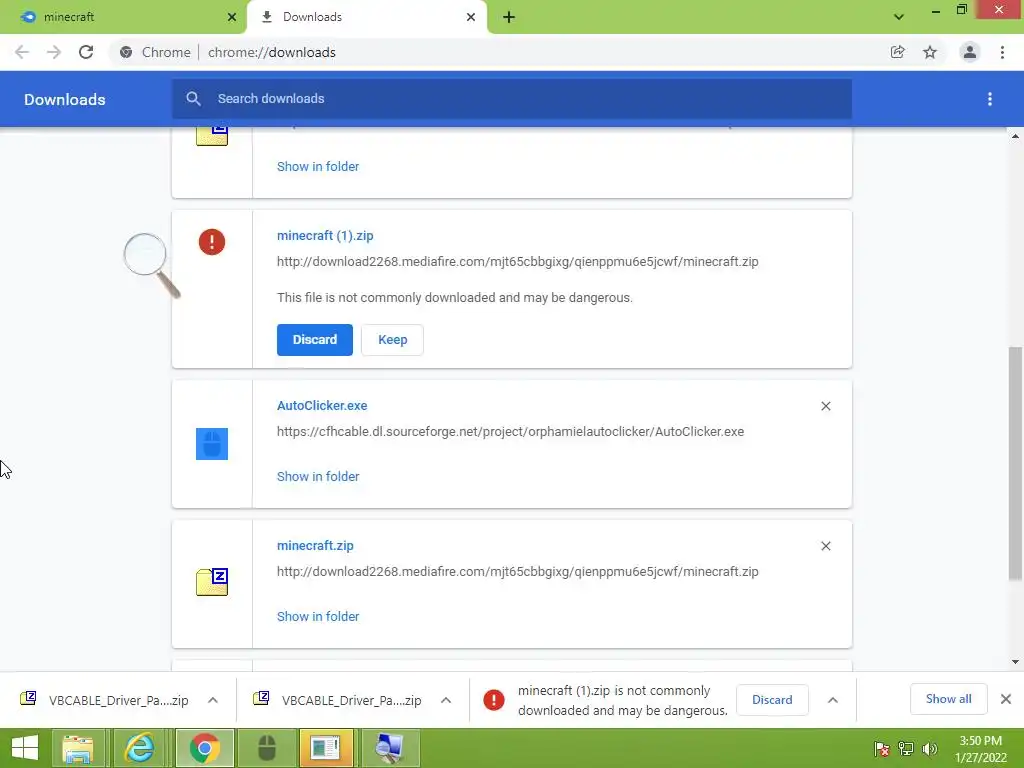Click the browser forward arrow
The width and height of the screenshot is (1024, 768).
point(54,52)
